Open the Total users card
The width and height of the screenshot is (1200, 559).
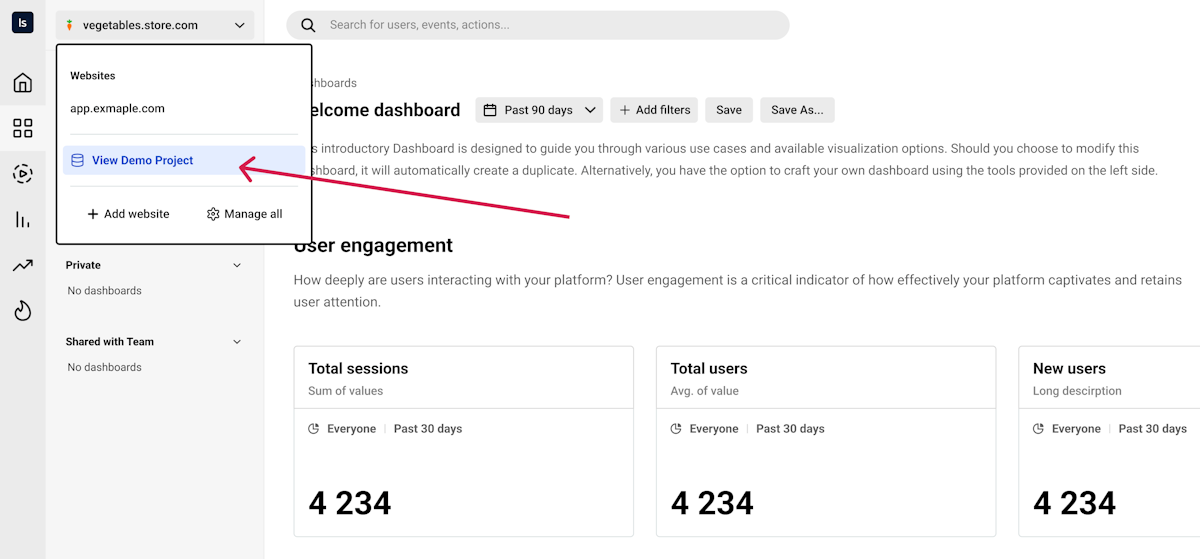826,441
